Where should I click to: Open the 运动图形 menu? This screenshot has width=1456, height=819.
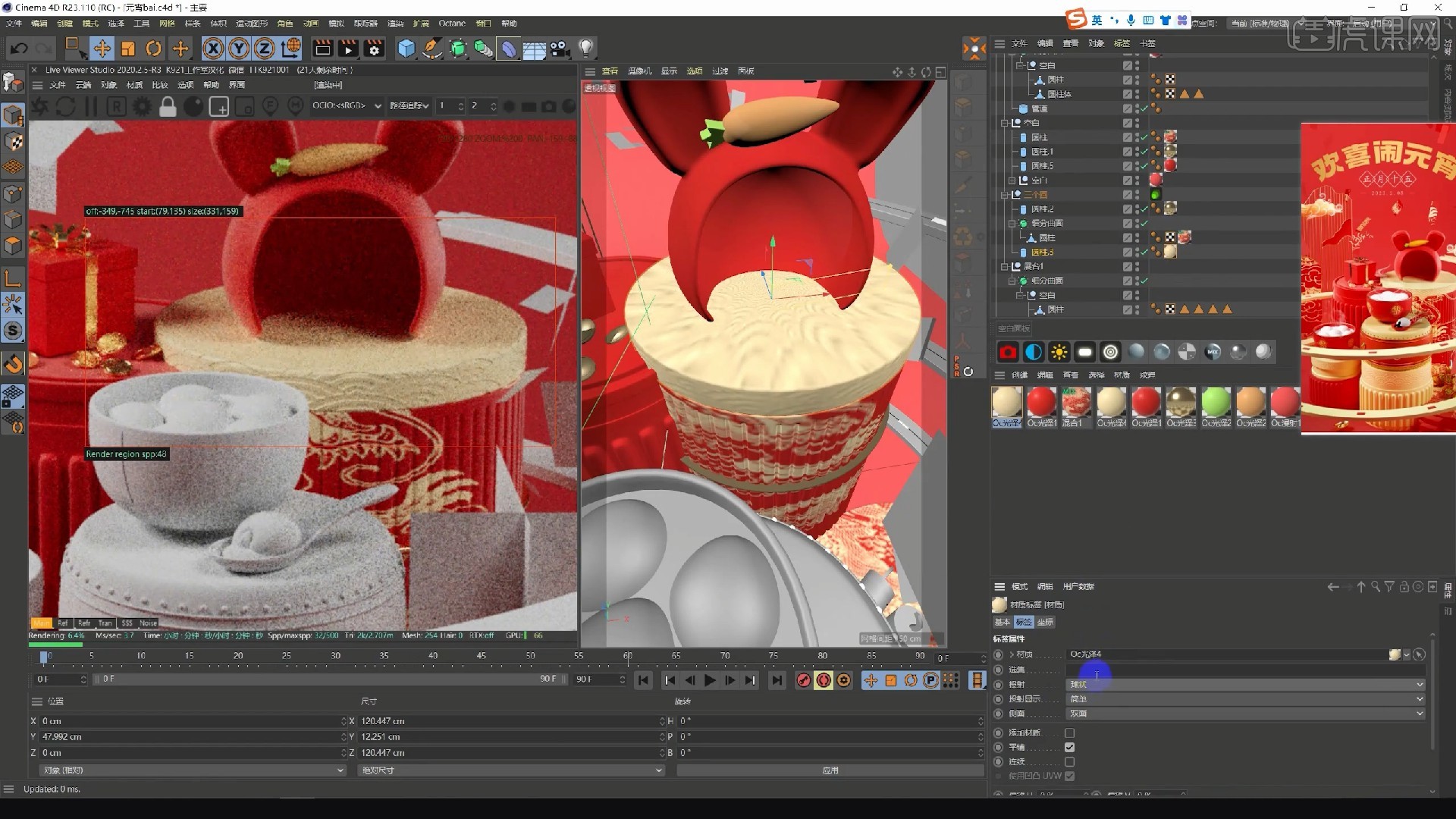point(251,24)
